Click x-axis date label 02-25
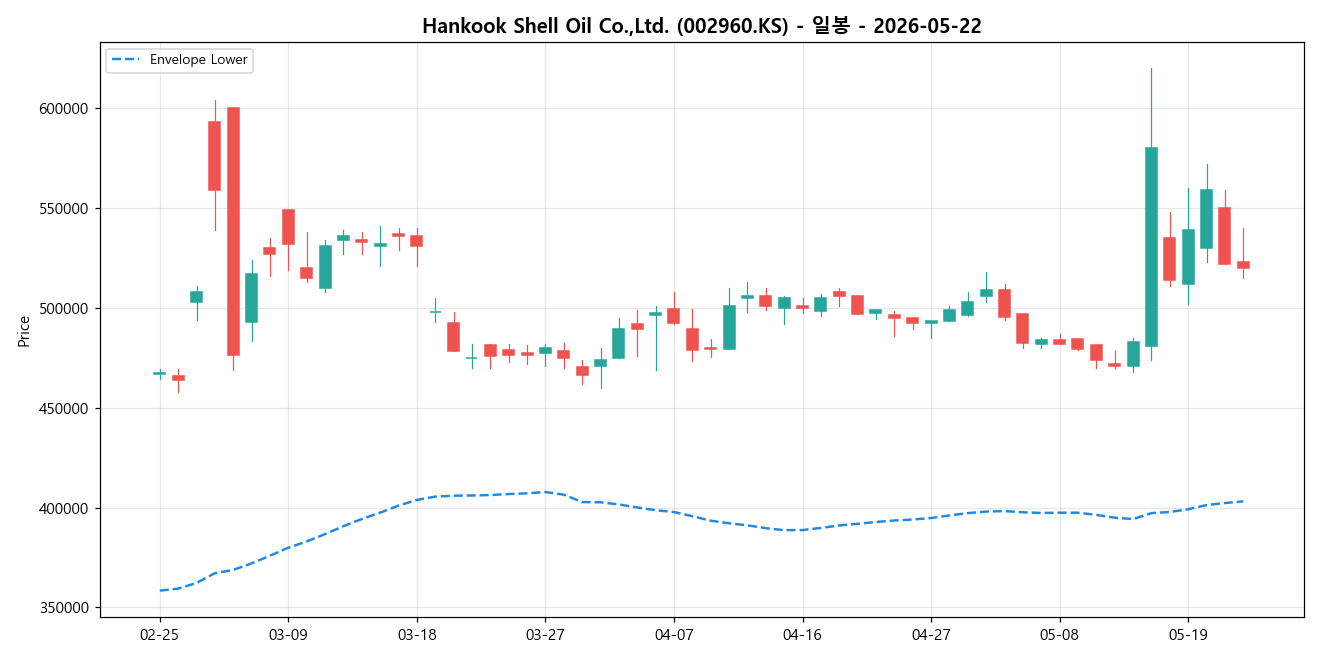Viewport: 1320px width, 660px height. click(159, 634)
